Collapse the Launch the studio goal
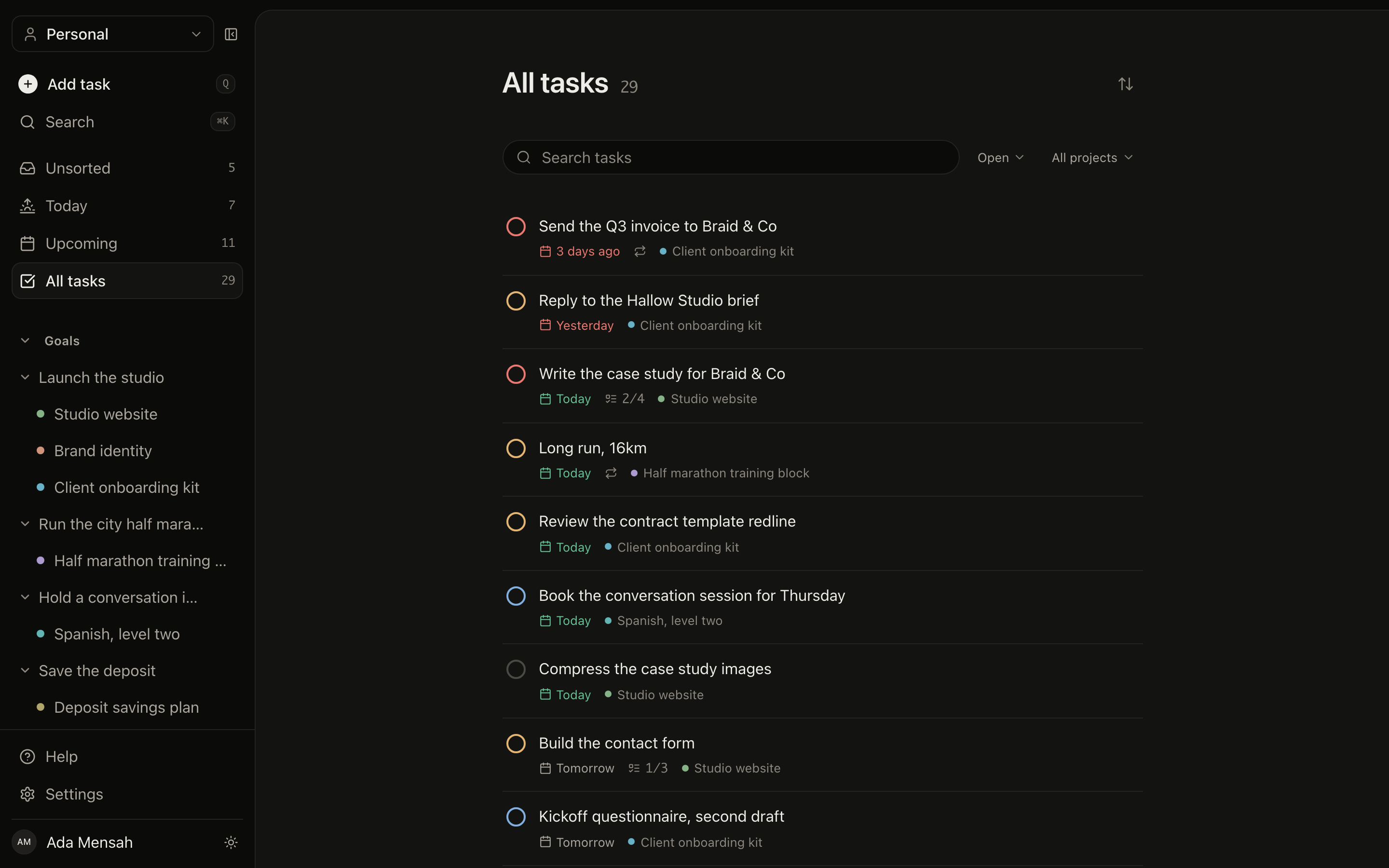This screenshot has width=1389, height=868. point(25,377)
